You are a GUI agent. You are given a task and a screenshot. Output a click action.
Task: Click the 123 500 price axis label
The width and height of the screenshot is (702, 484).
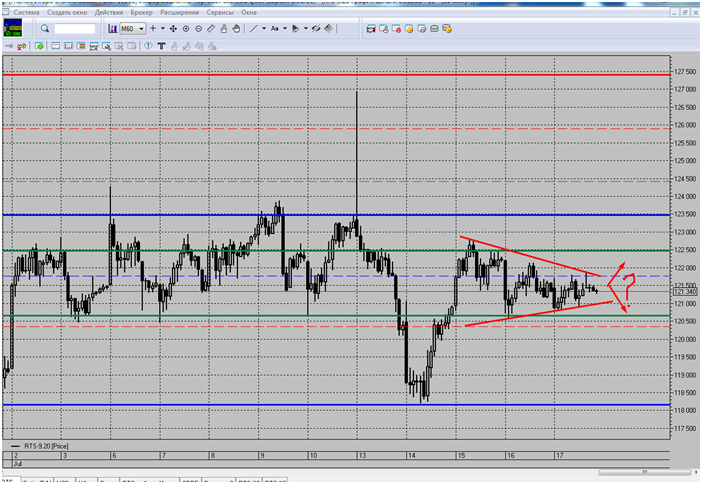(685, 214)
